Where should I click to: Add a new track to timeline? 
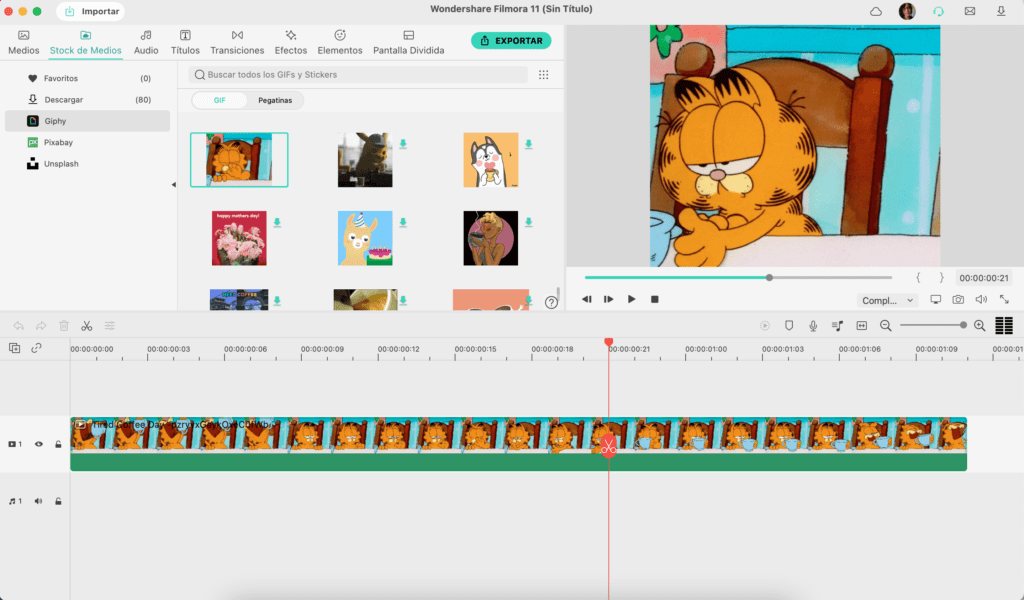click(x=14, y=348)
